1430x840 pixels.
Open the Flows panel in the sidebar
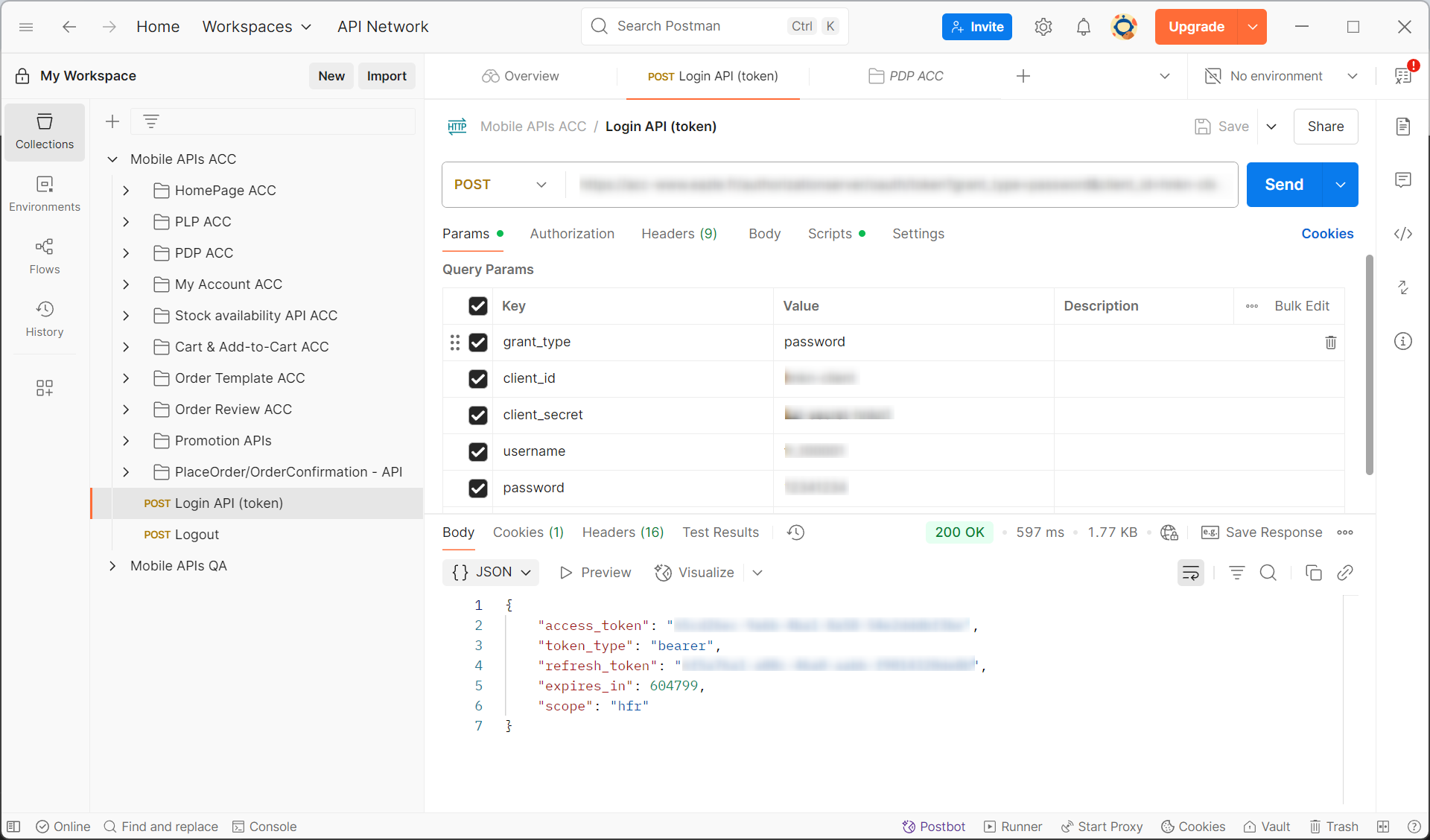pos(44,256)
